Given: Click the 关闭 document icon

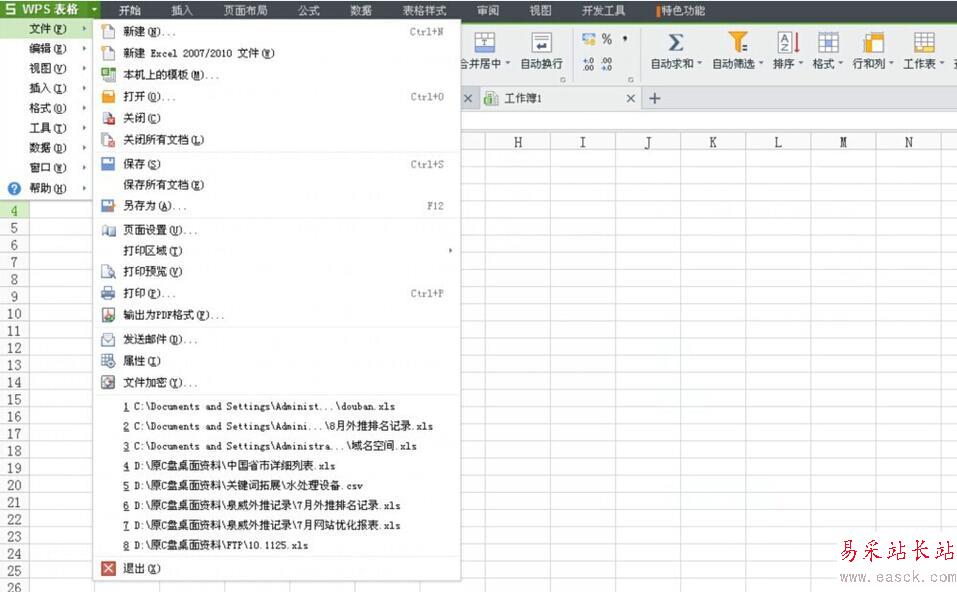Looking at the screenshot, I should click(108, 118).
